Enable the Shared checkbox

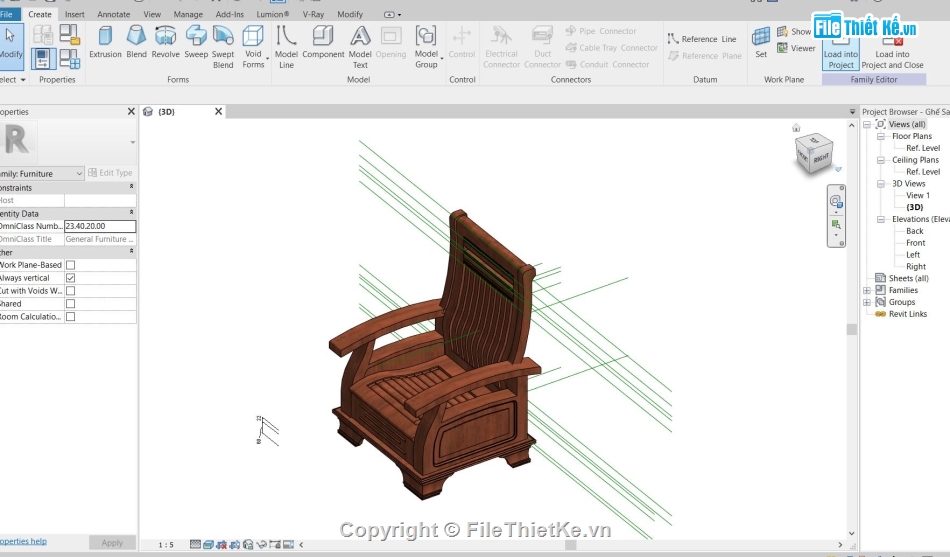coord(70,304)
